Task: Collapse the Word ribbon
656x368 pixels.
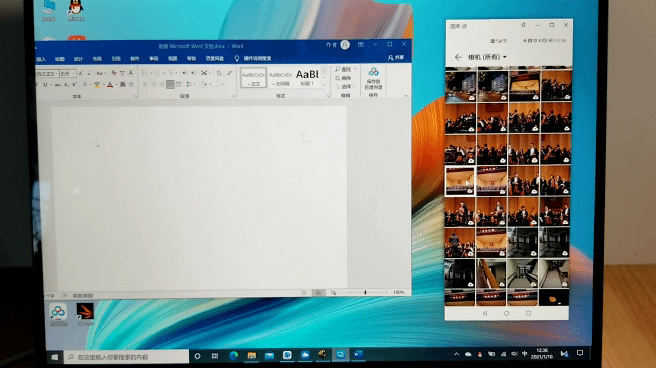Action: coord(406,96)
